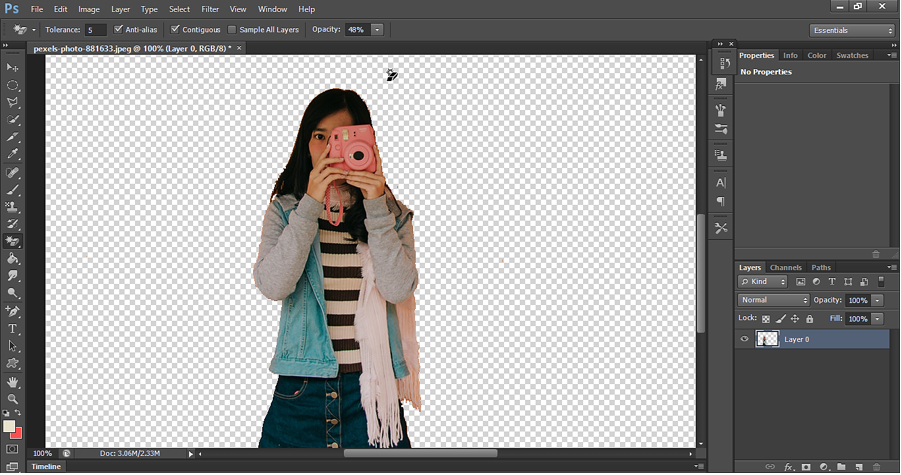Click the foreground color swatch
Viewport: 901px width, 475px height.
click(x=9, y=426)
